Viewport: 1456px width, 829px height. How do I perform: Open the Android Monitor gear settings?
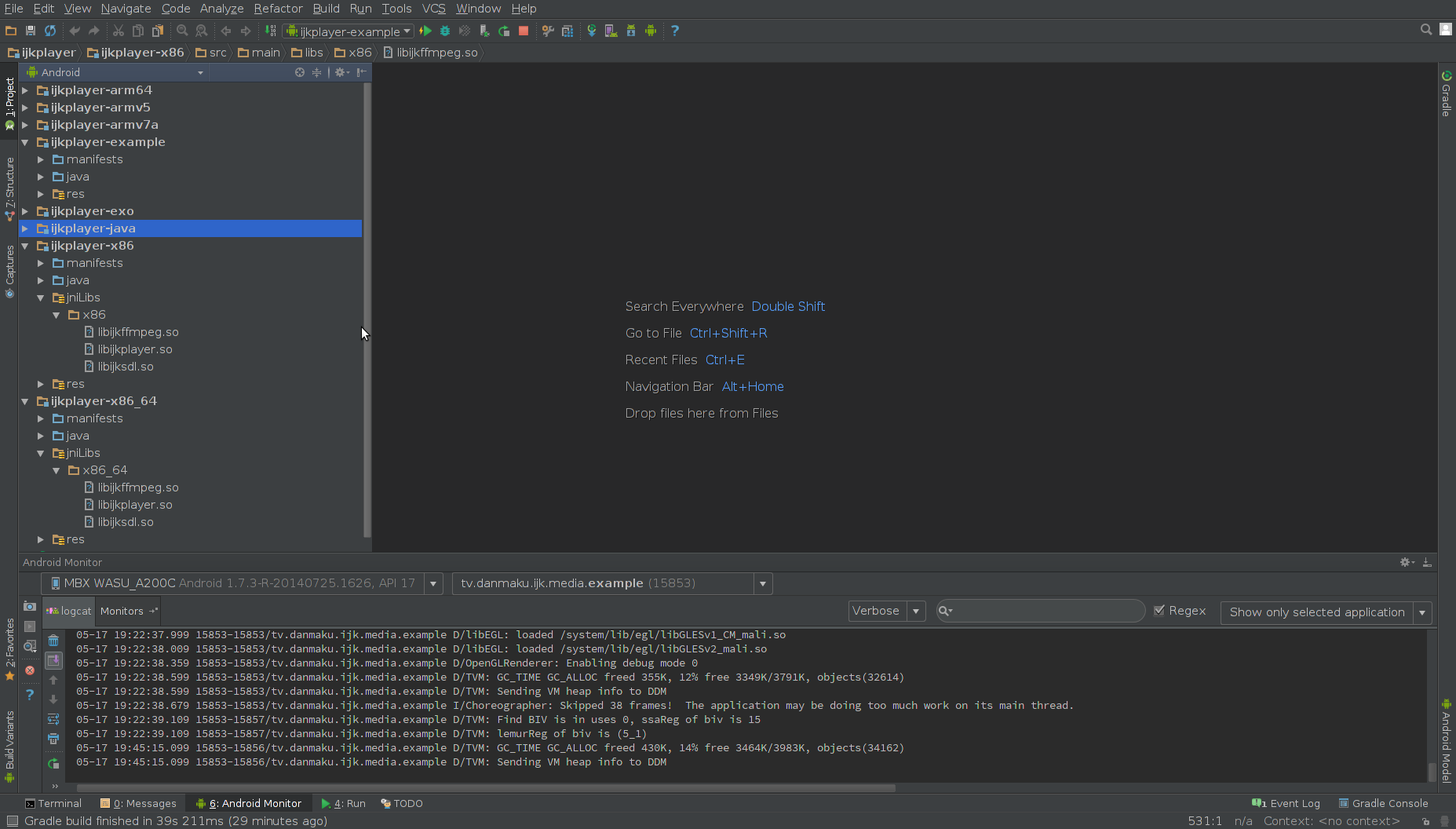pos(1407,562)
